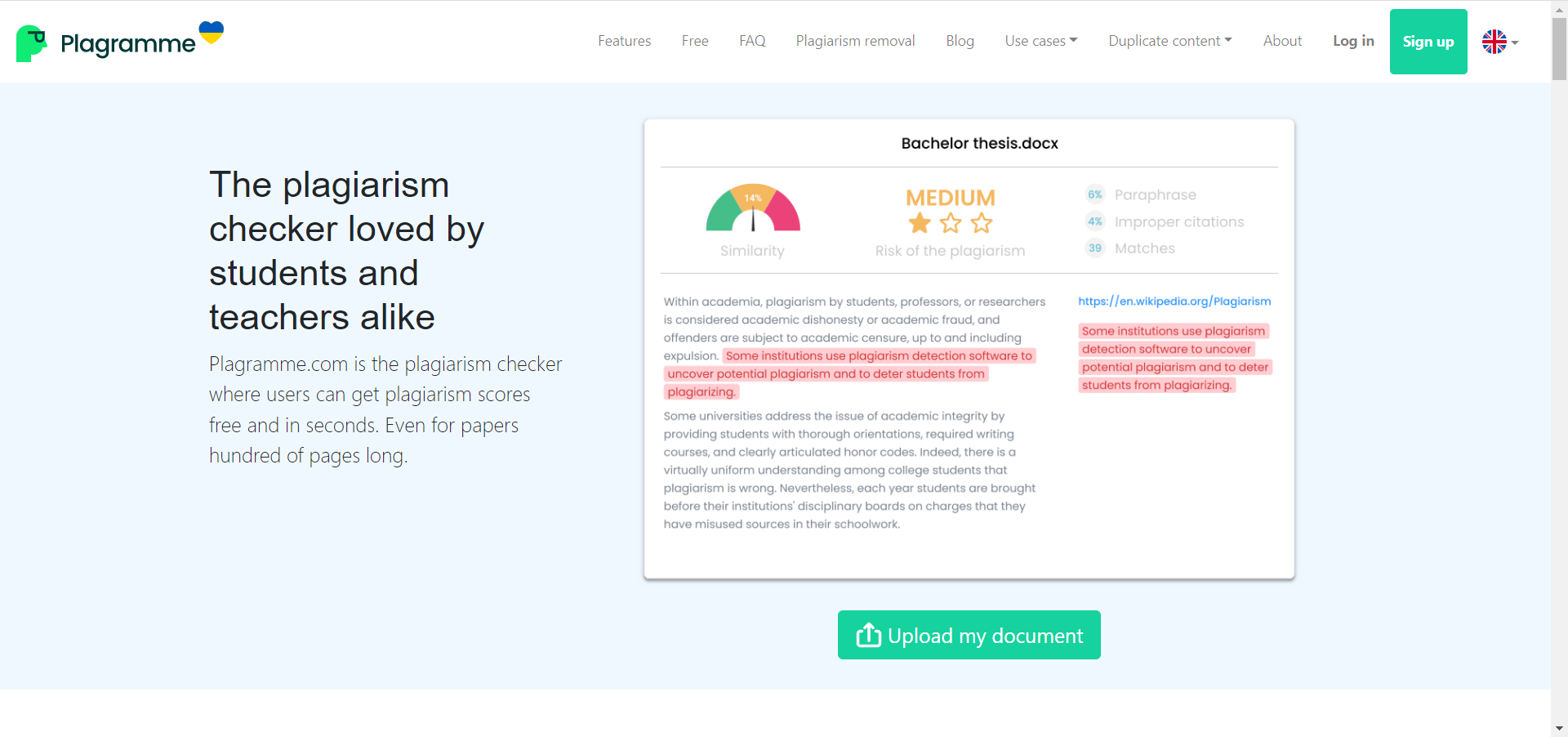The height and width of the screenshot is (737, 1568).
Task: Click the Ukraine heart icon beside the logo
Action: (x=212, y=33)
